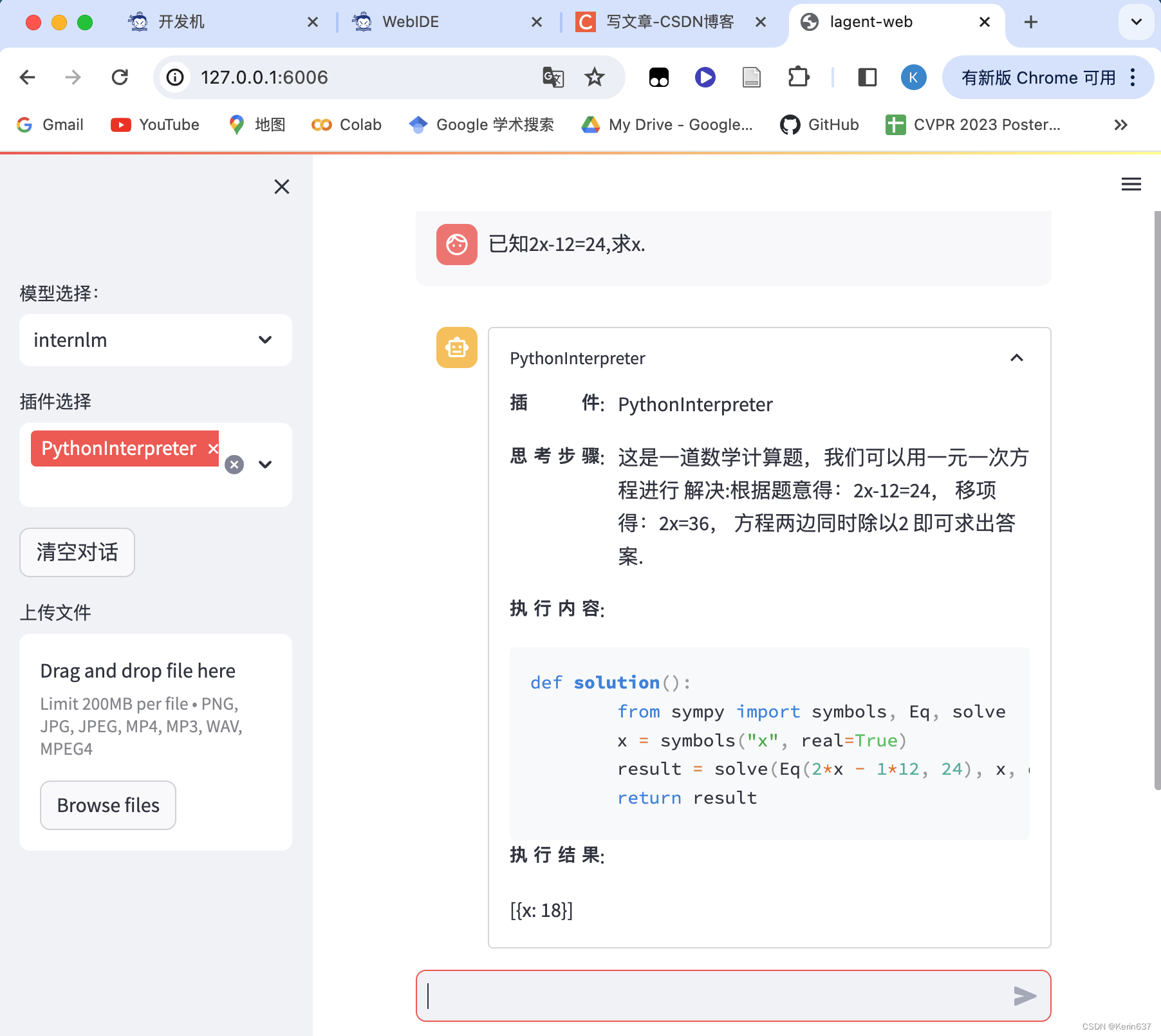Screen dimensions: 1161x1036
Task: Reload the page with the refresh icon
Action: point(120,77)
